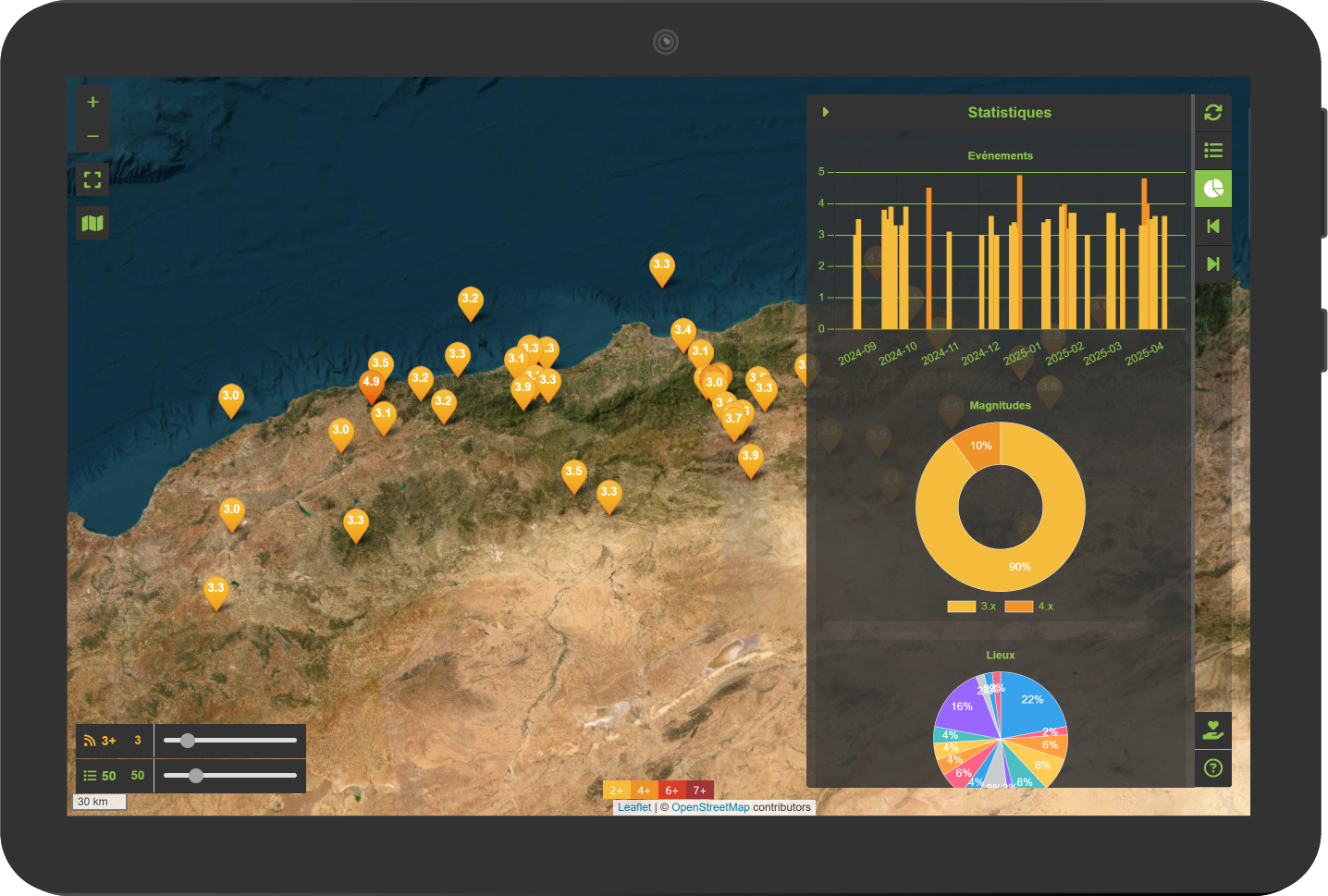Open the events list panel
Screen dimensions: 1328x896
coord(1213,151)
